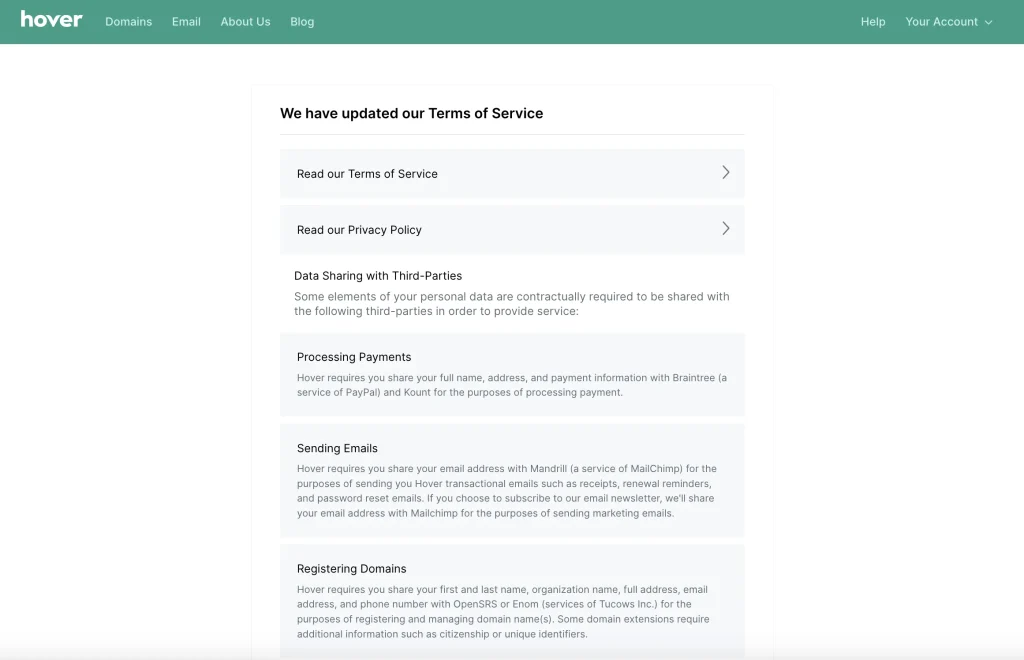Viewport: 1024px width, 660px height.
Task: Click the Sending Emails card title
Action: [x=337, y=448]
